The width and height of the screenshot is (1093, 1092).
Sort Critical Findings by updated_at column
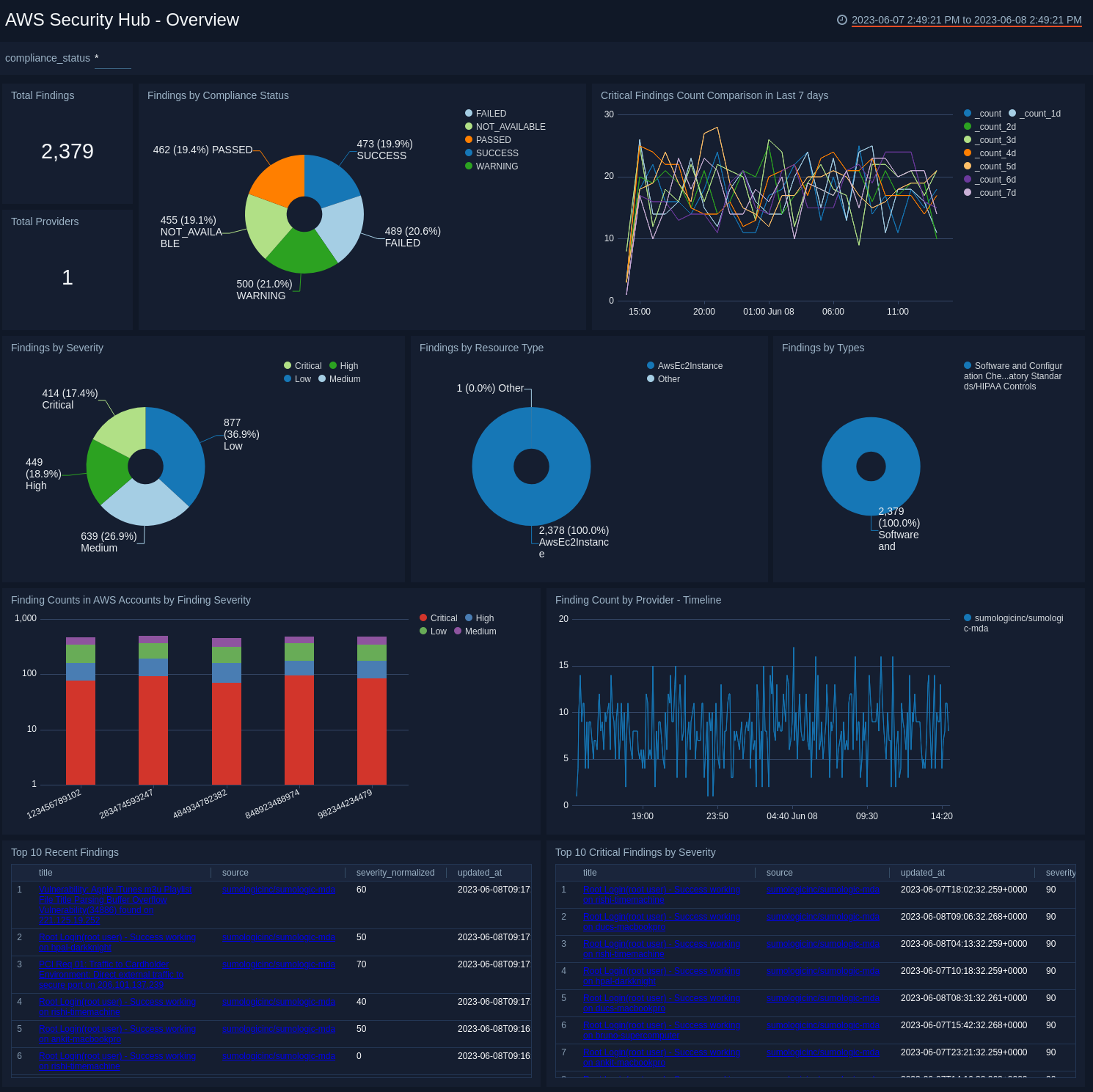[923, 873]
